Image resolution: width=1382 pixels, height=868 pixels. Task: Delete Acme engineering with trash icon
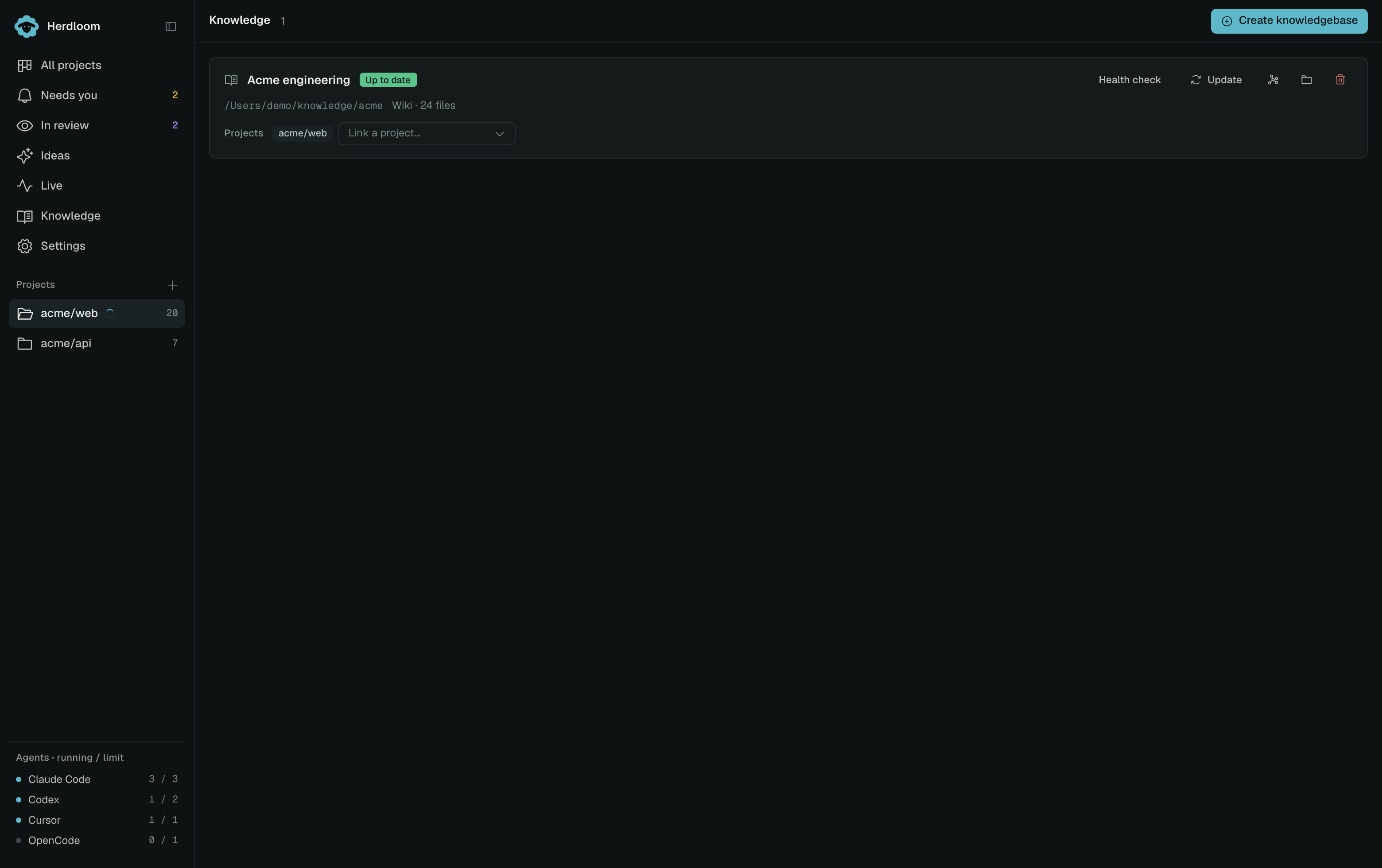coord(1341,80)
